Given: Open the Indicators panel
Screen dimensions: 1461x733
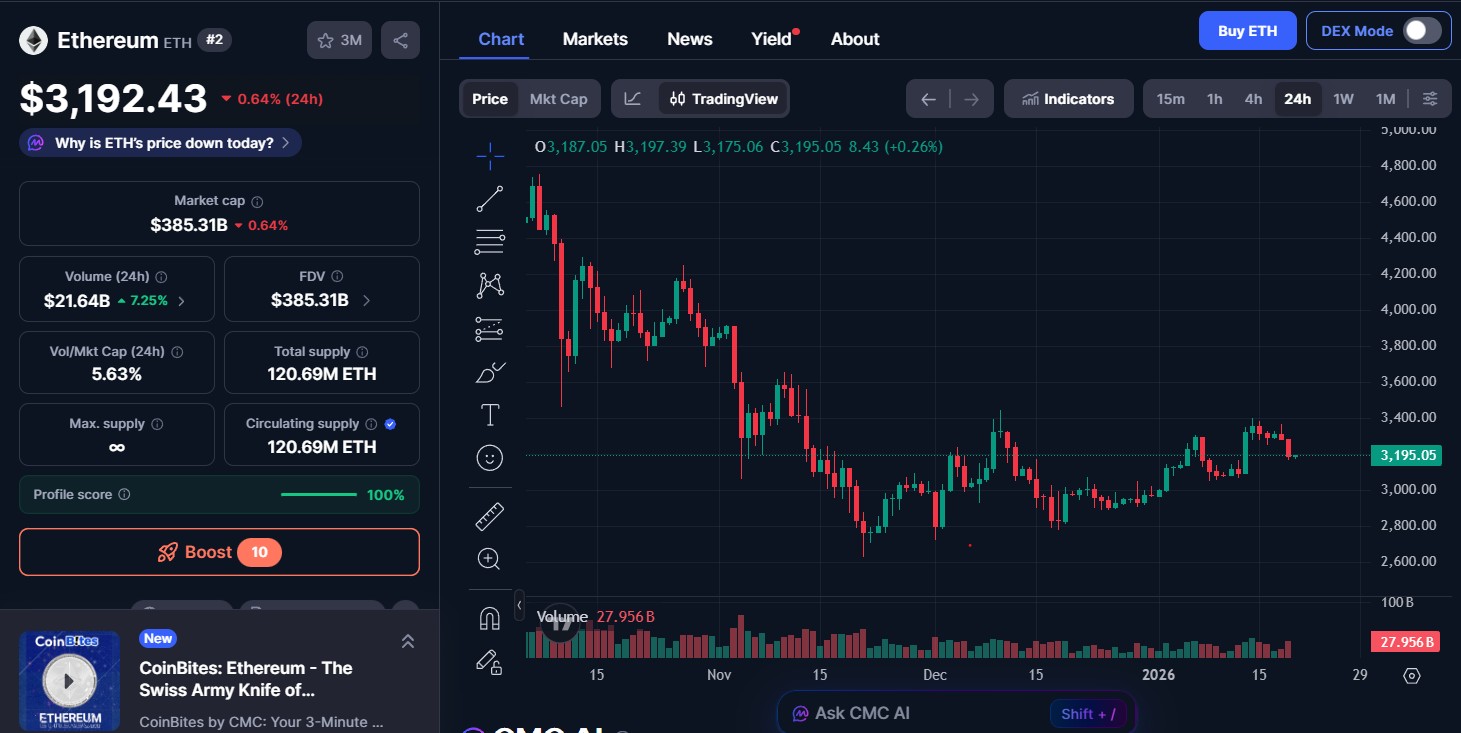Looking at the screenshot, I should (1068, 98).
